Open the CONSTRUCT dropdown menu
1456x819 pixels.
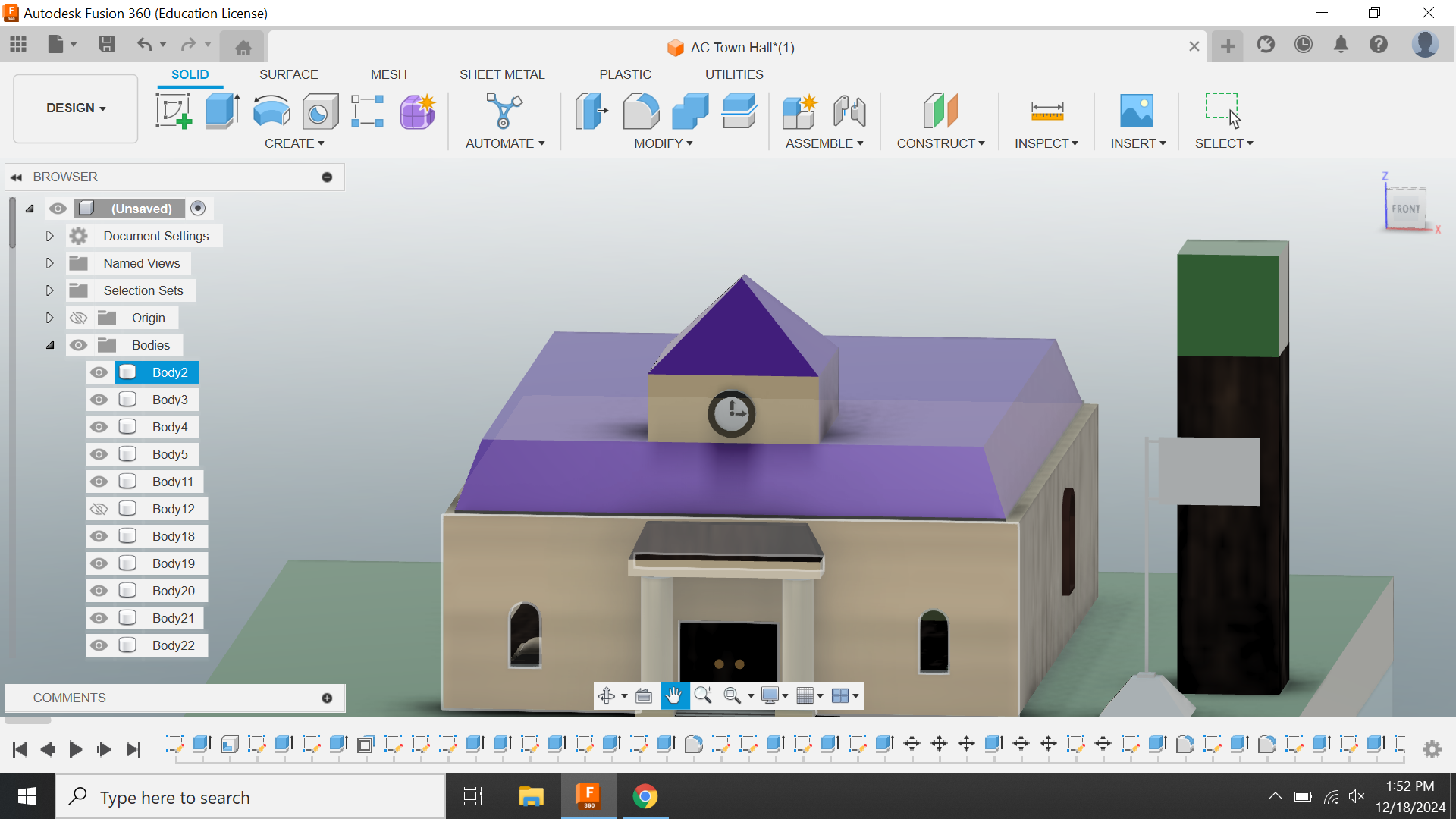click(940, 143)
